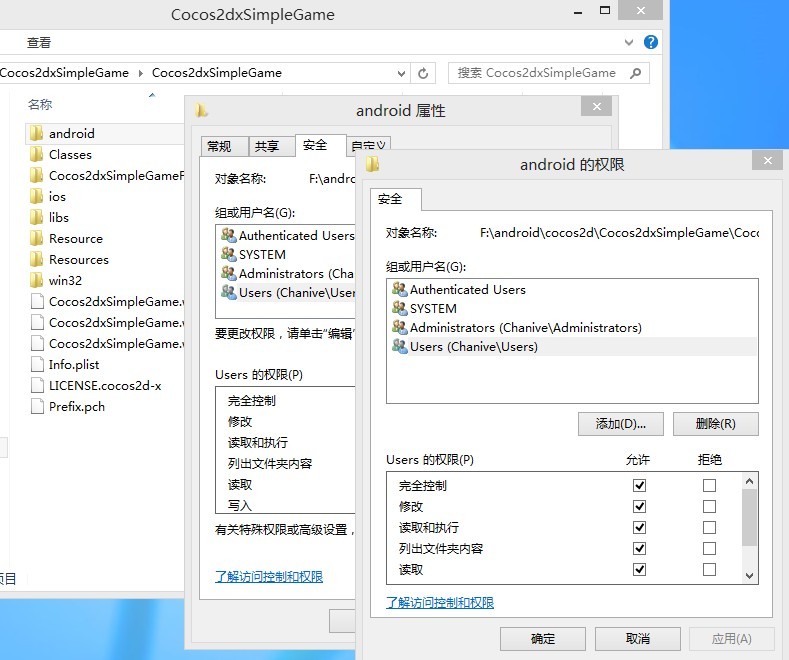Uncheck Allow for 列出文件夹内容
Viewport: 789px width, 660px height.
coord(640,548)
